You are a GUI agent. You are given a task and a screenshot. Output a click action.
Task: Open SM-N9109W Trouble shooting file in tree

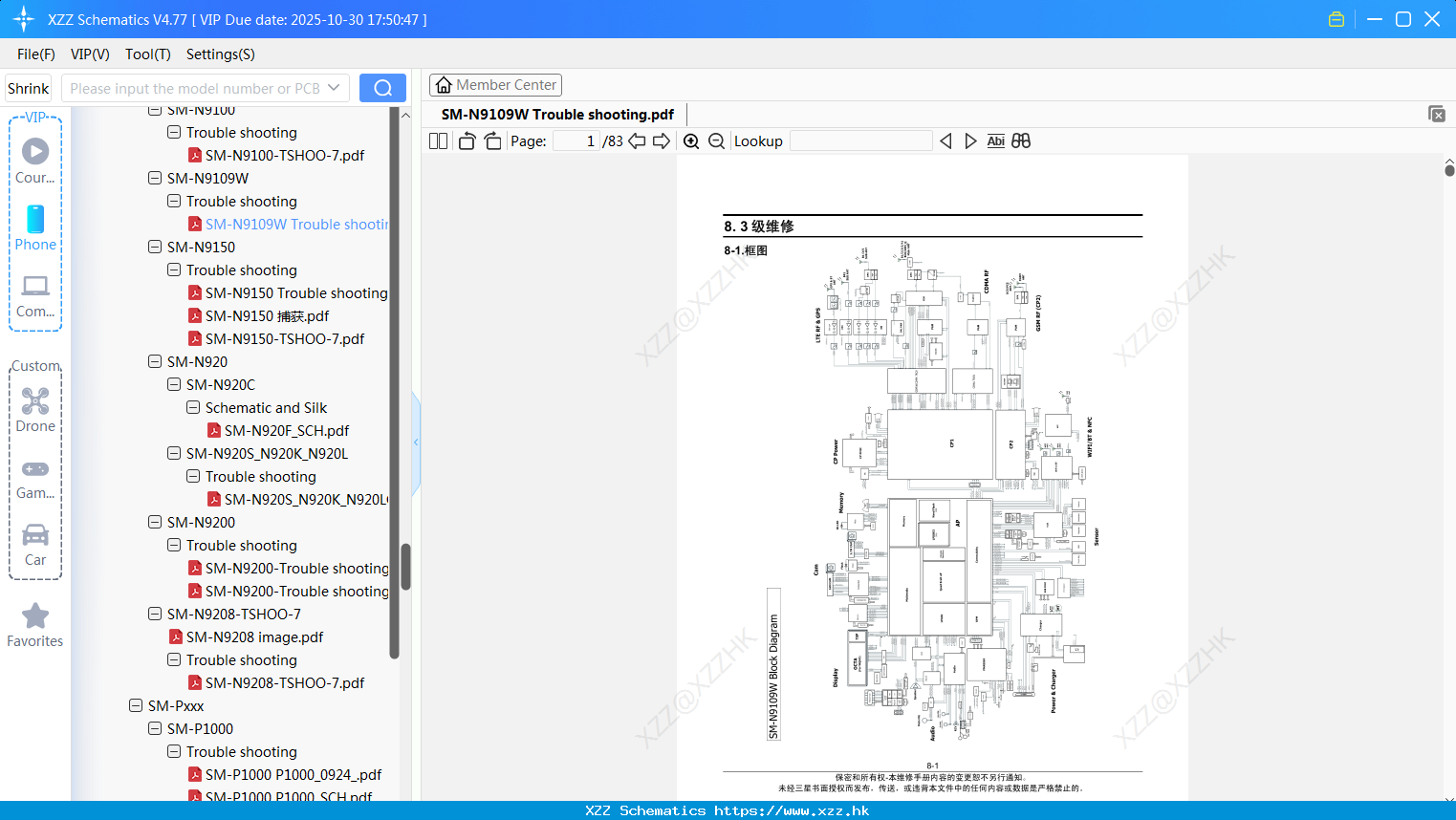(x=296, y=224)
